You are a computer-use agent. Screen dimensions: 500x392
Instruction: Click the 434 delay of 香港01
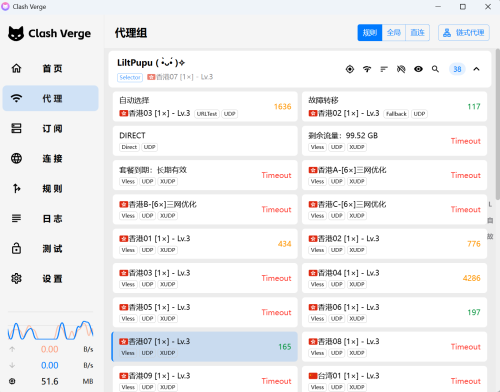coord(284,244)
